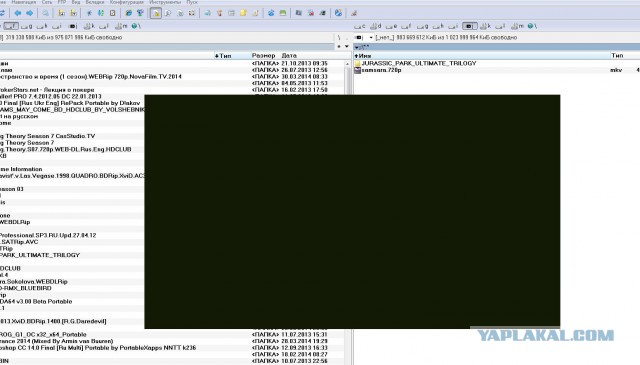Open network neighborhood globe in the left drive bar
640x365 pixels.
[136, 26]
